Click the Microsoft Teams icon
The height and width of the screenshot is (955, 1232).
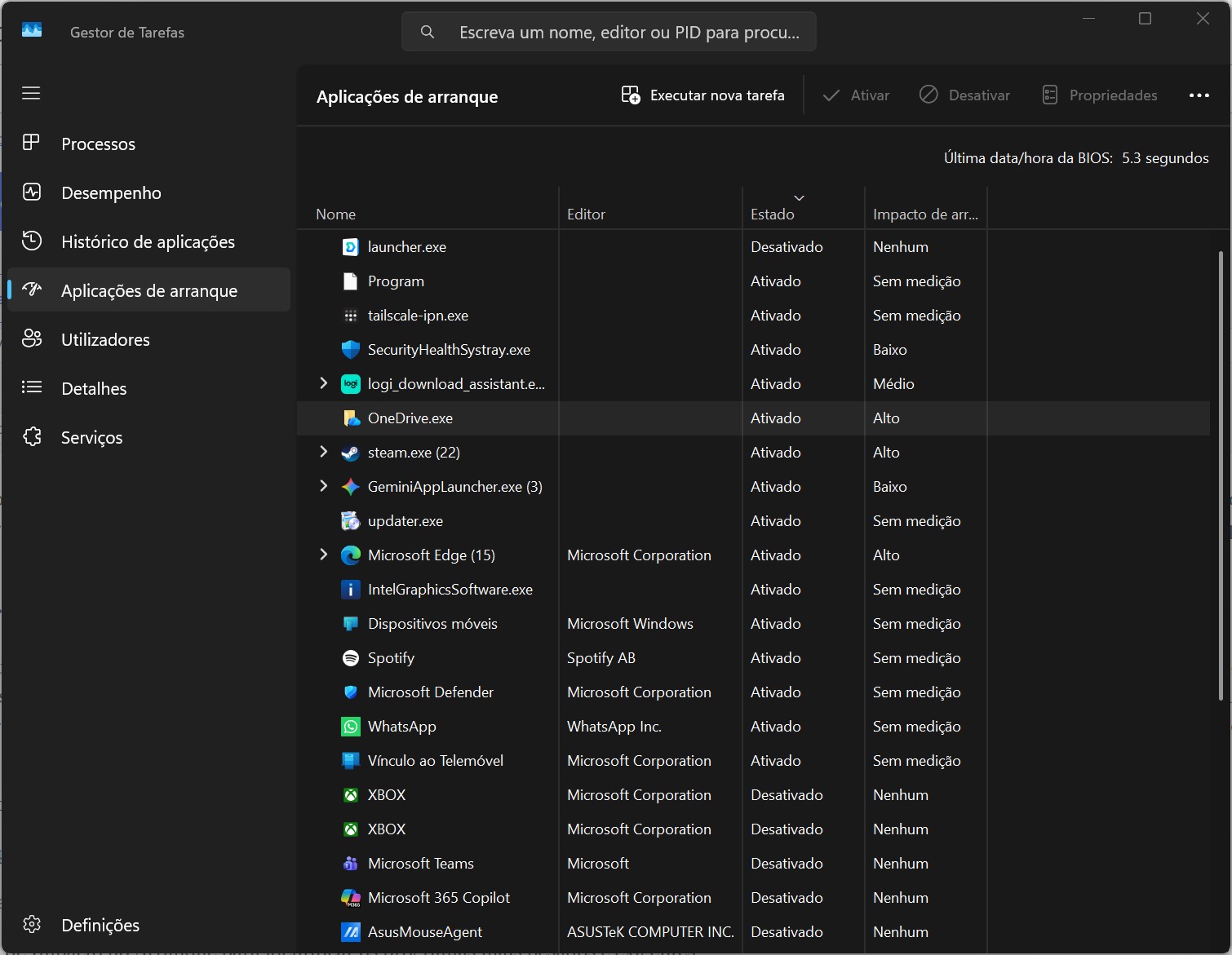tap(351, 863)
